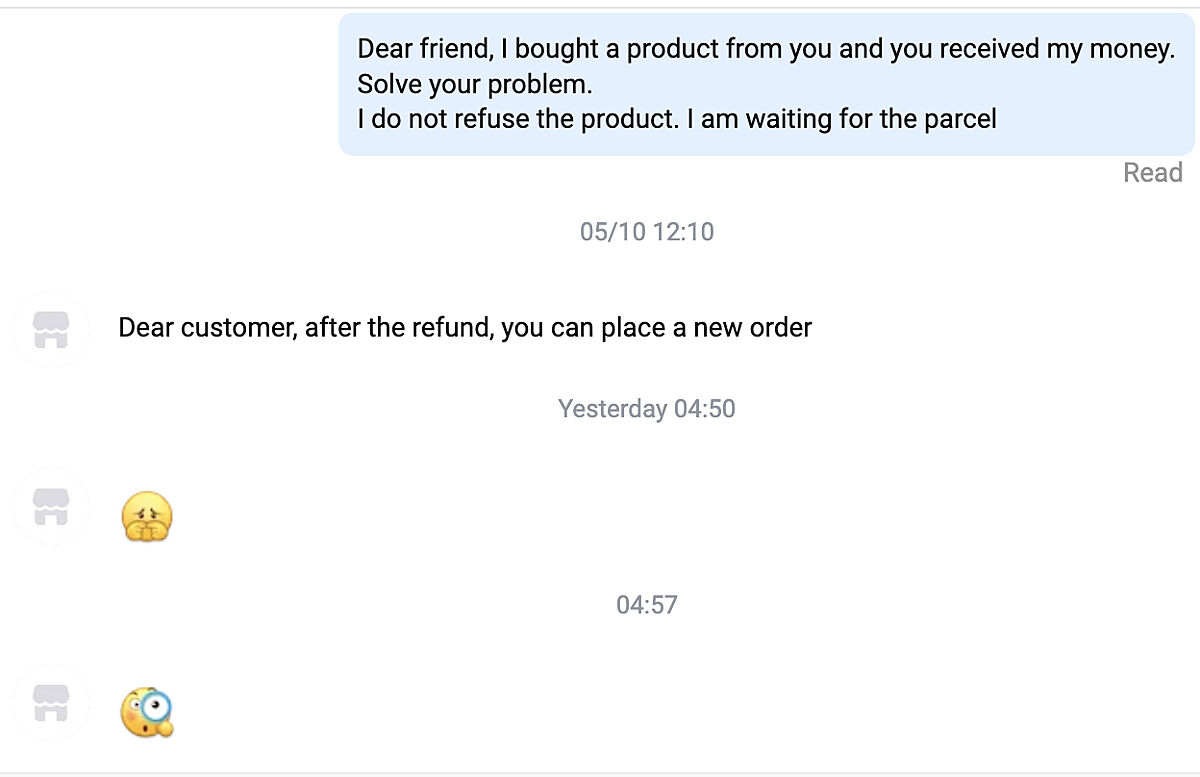Click the "Solve your problem." line
The width and height of the screenshot is (1200, 777).
(x=475, y=84)
